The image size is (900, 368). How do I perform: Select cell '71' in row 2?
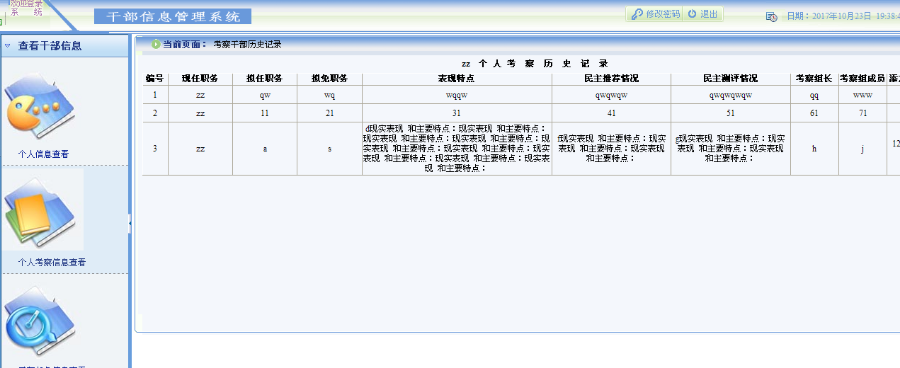coord(862,113)
